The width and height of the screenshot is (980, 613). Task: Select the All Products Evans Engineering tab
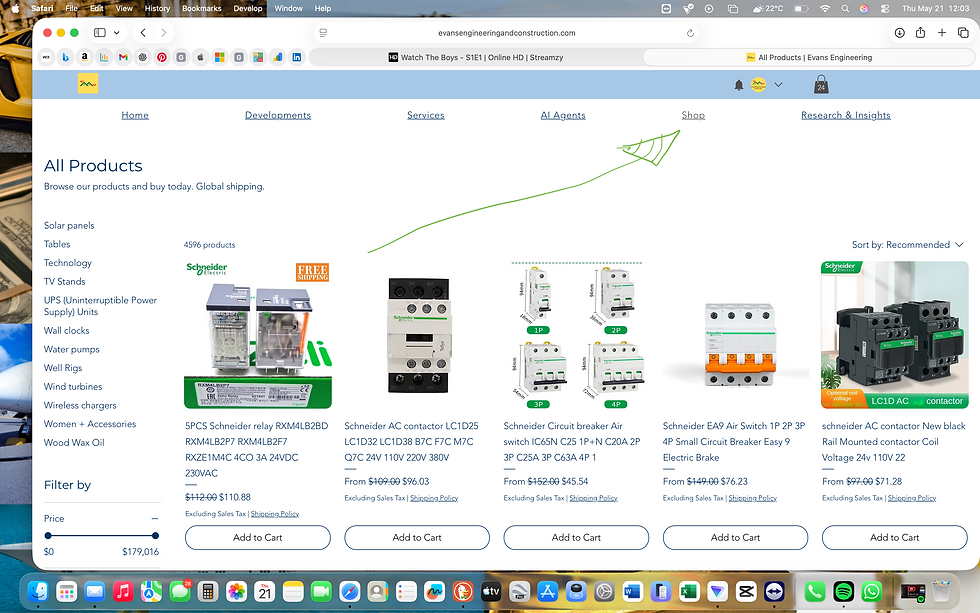click(x=809, y=57)
